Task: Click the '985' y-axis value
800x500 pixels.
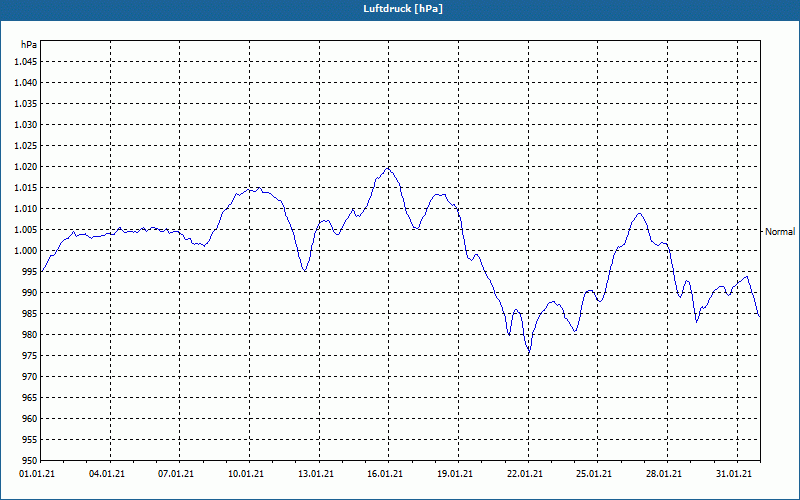Action: [30, 314]
